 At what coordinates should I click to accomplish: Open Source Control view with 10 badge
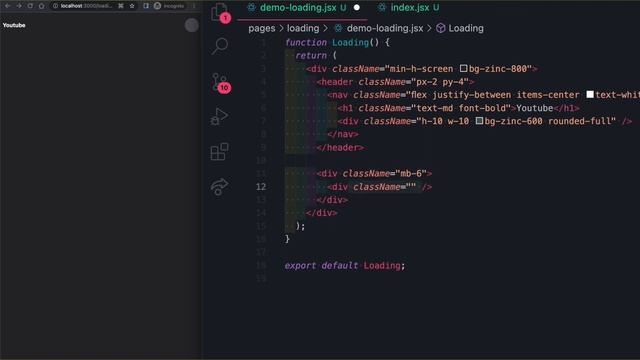220,83
